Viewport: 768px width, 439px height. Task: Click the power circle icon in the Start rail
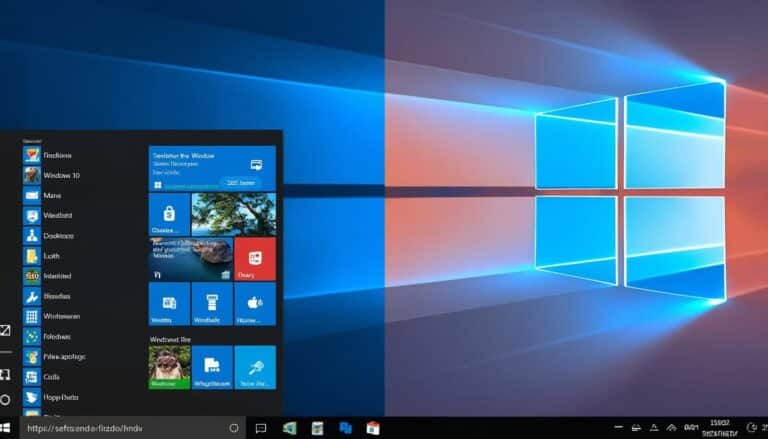click(x=5, y=400)
